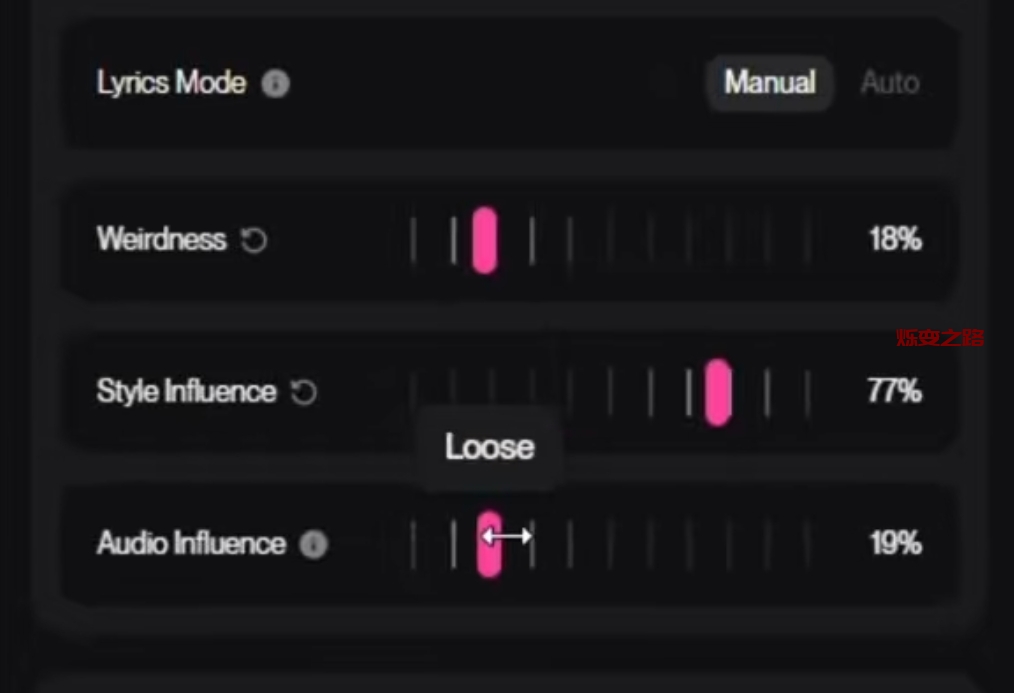Screen dimensions: 1014x693
Task: Reset the Weirdness slider value
Action: (x=254, y=240)
